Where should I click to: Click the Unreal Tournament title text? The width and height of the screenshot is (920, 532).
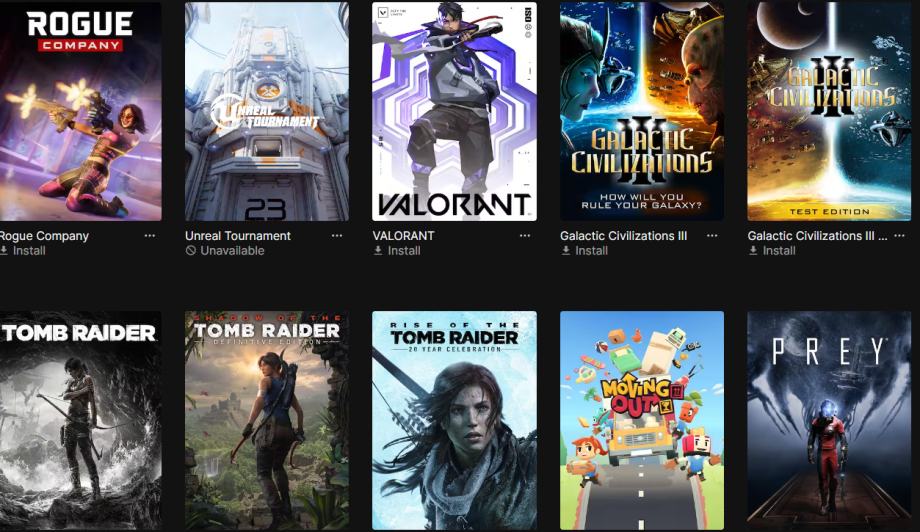pos(238,236)
